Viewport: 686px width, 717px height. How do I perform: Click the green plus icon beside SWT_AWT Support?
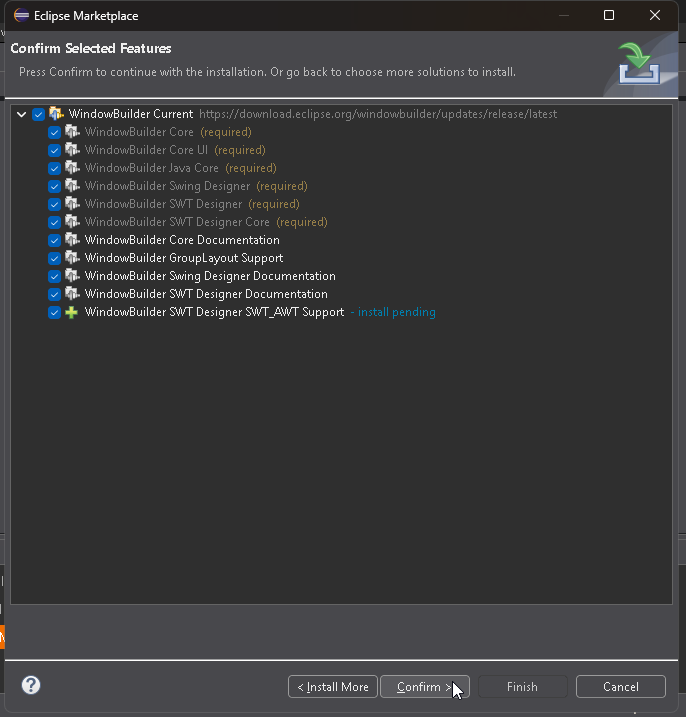coord(71,312)
